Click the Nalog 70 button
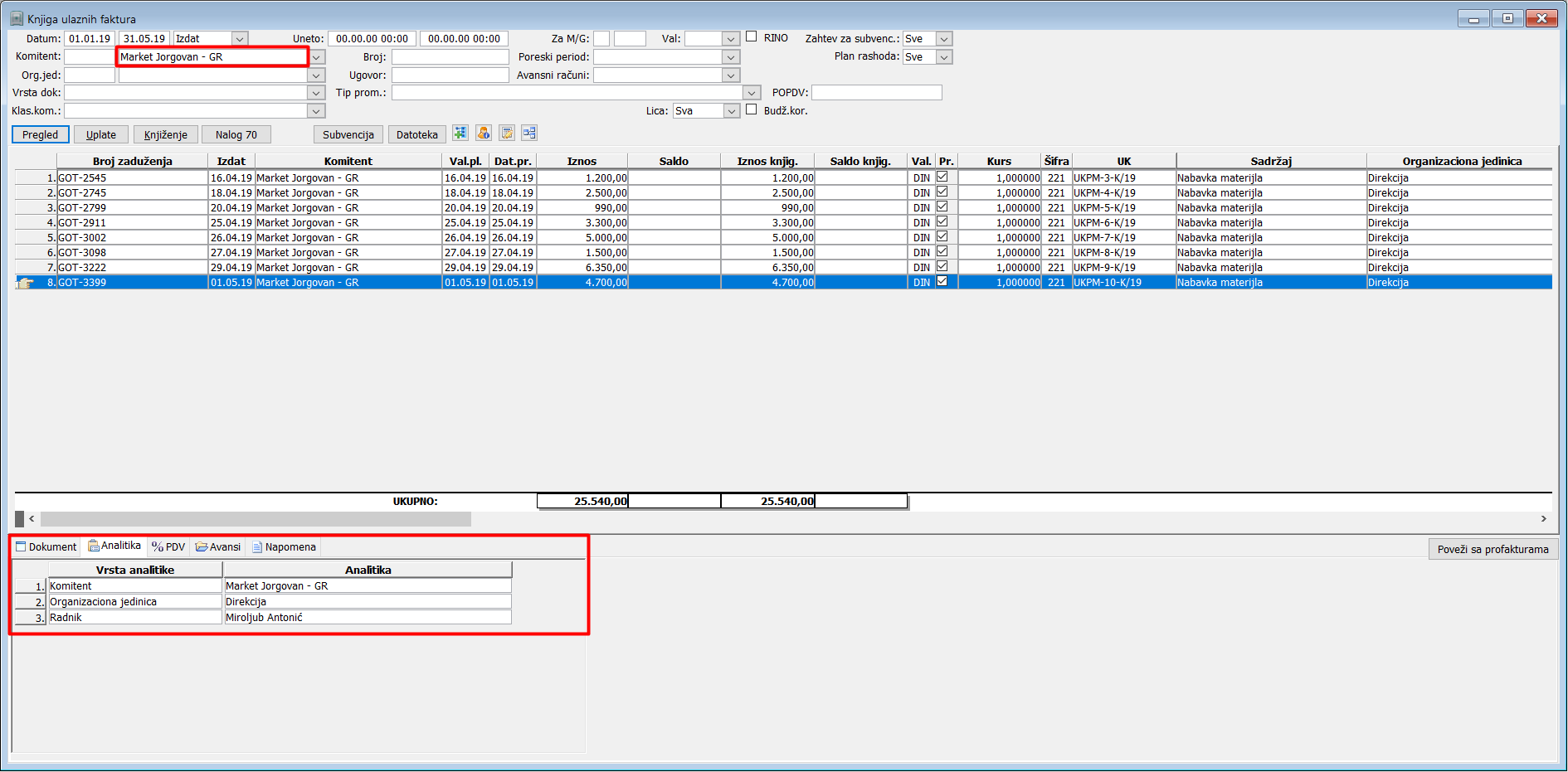1568x772 pixels. pos(236,134)
